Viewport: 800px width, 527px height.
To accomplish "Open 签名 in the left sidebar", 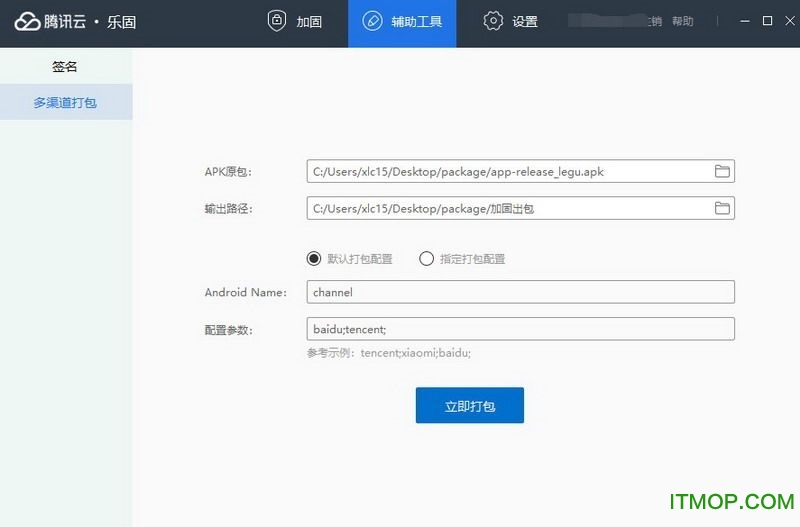I will point(65,67).
